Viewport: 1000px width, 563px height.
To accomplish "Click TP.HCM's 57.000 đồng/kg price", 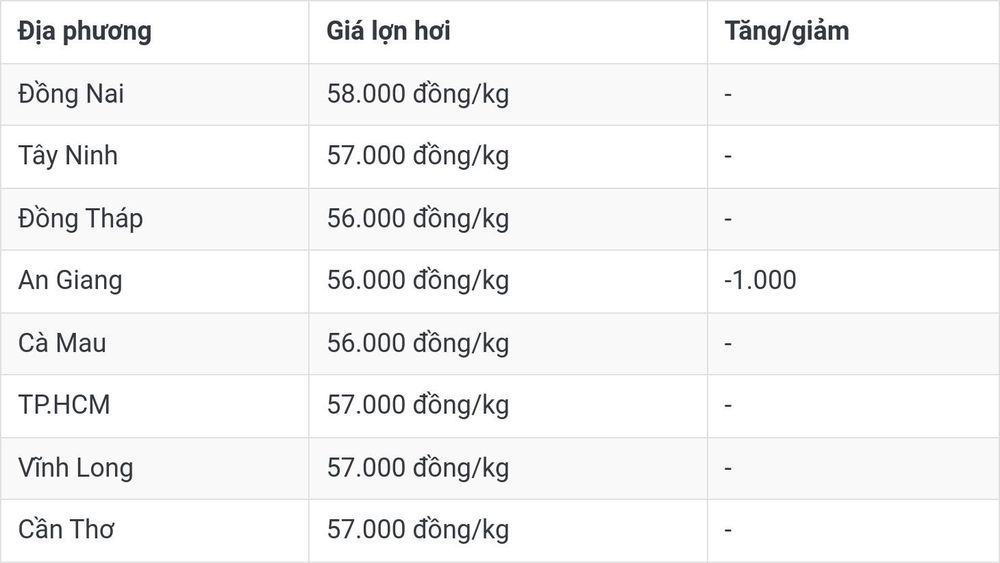I will click(418, 406).
